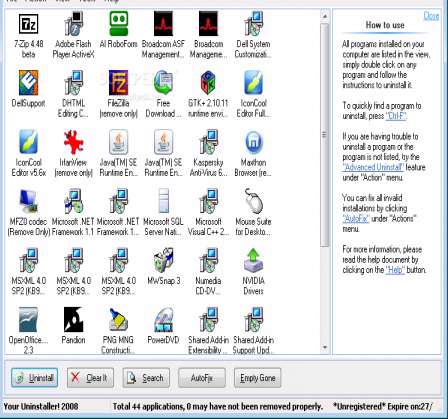
Task: Select Mouse Suite for Desktop icon
Action: click(x=253, y=201)
